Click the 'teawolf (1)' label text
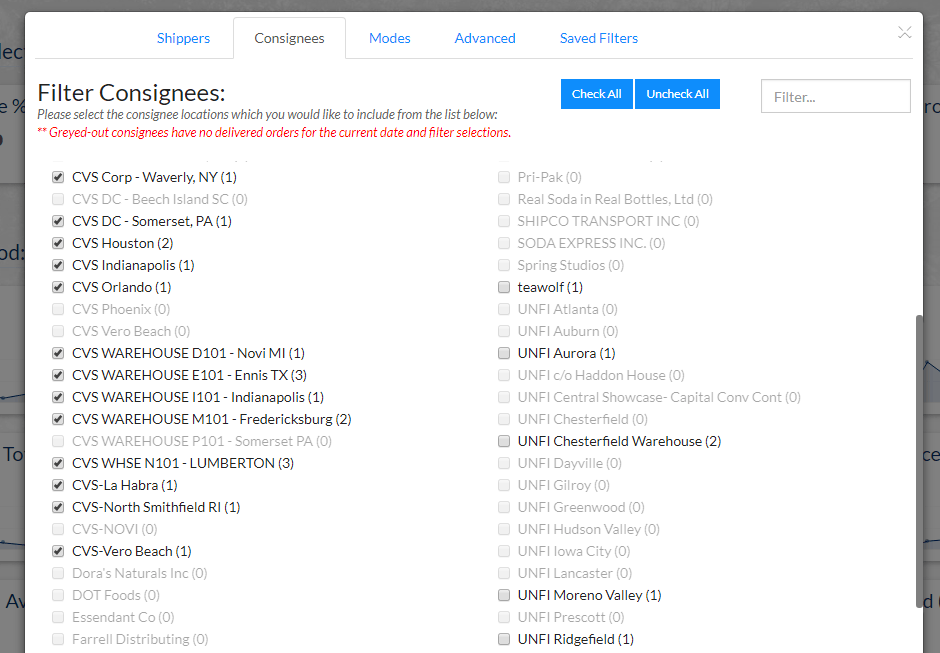The image size is (940, 653). click(x=550, y=287)
